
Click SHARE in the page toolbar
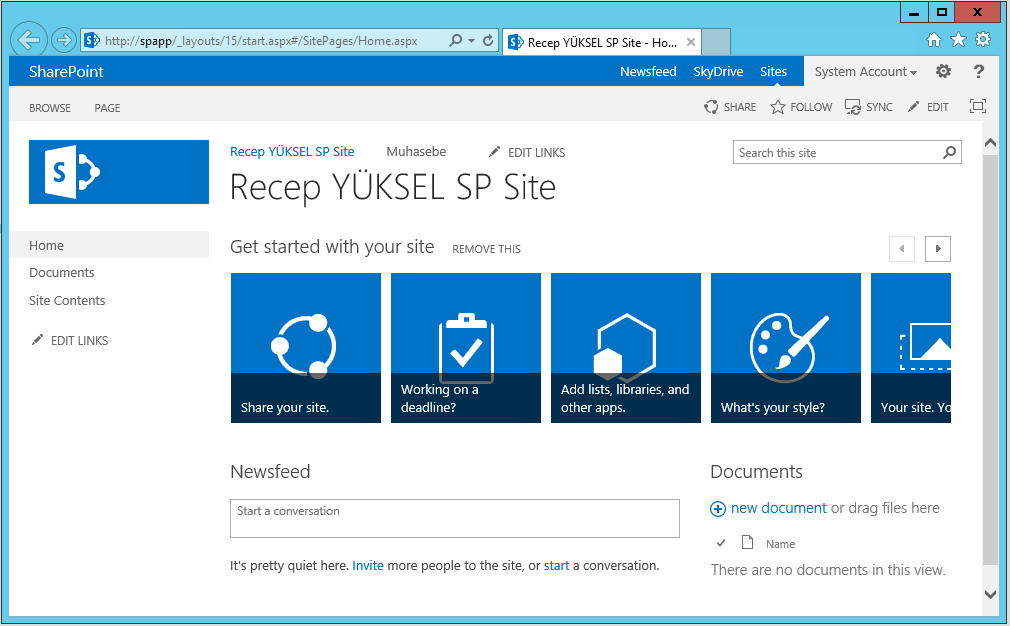coord(730,107)
